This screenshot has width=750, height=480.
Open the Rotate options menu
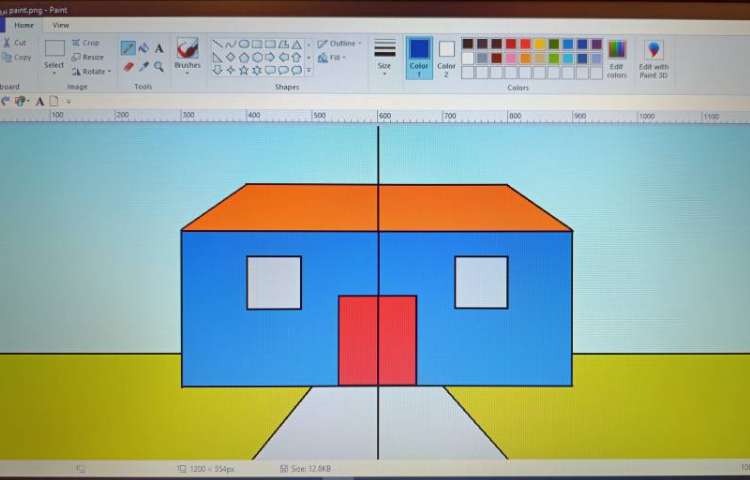point(91,72)
